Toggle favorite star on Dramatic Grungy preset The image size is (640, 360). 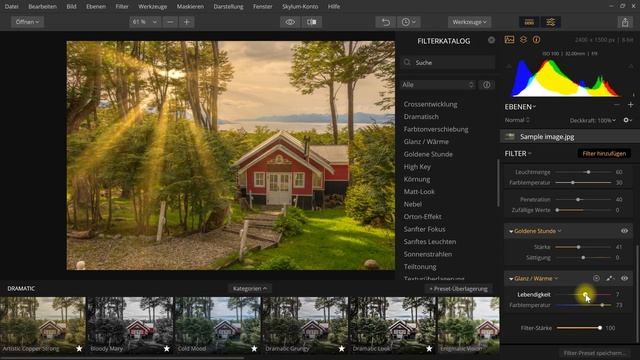342,349
